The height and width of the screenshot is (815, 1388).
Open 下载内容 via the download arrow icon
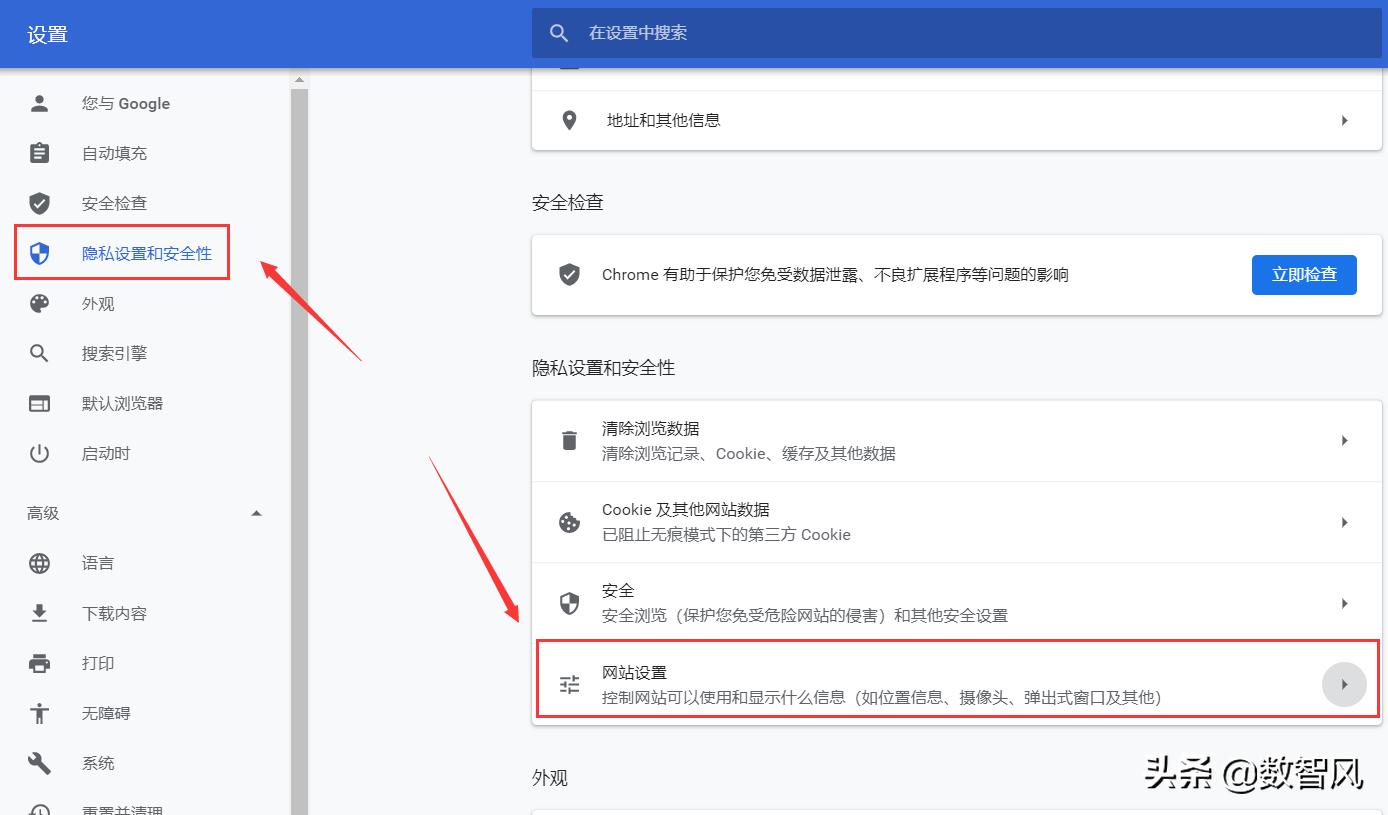(39, 613)
